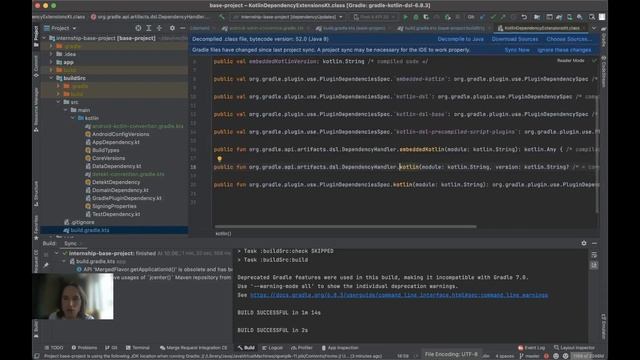This screenshot has height=360, width=640.
Task: Click the red error indicator in status bar
Action: click(546, 356)
